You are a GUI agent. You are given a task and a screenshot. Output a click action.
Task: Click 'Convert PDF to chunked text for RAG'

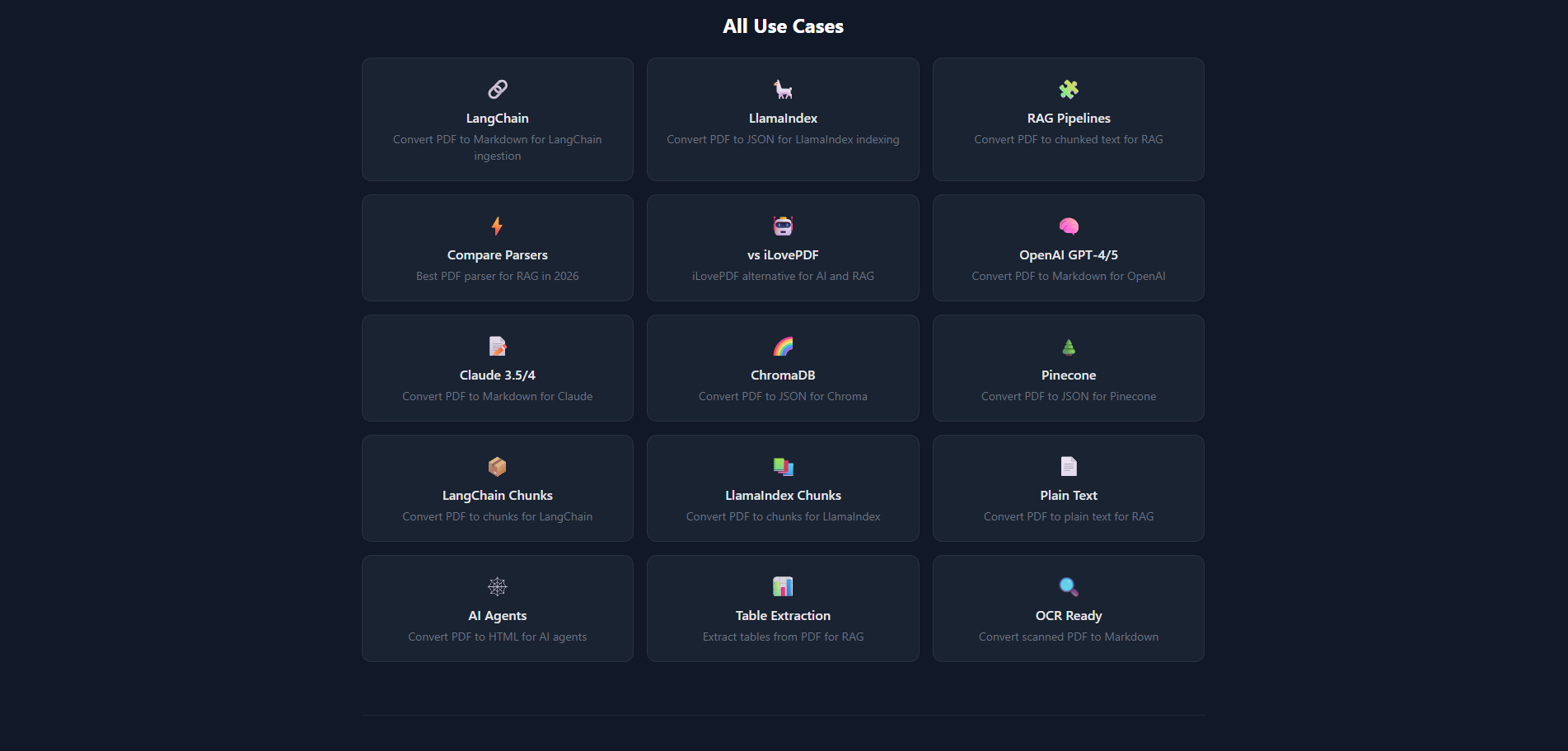point(1069,140)
